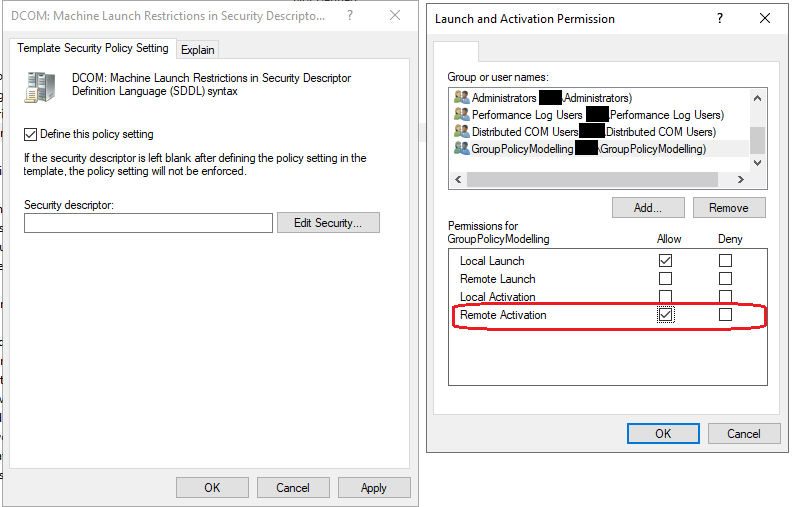Uncheck Allow for Remote Activation
Viewport: 793px width, 507px height.
pyautogui.click(x=665, y=315)
